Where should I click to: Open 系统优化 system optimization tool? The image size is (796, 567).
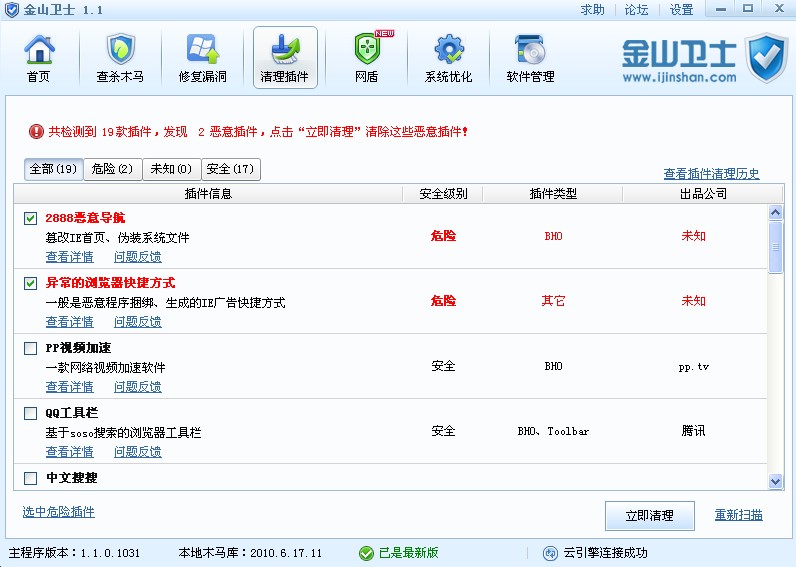coord(449,58)
